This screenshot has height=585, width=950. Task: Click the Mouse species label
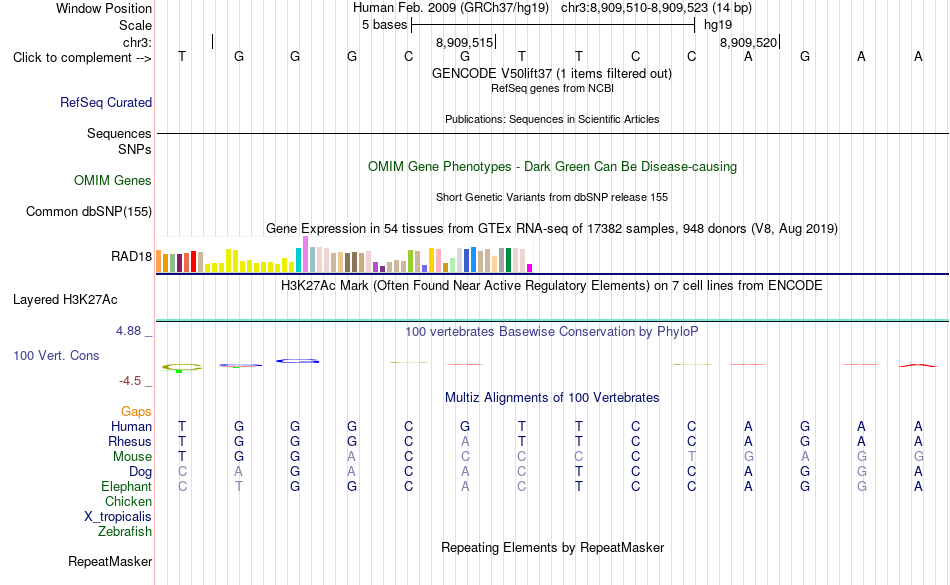pos(132,457)
